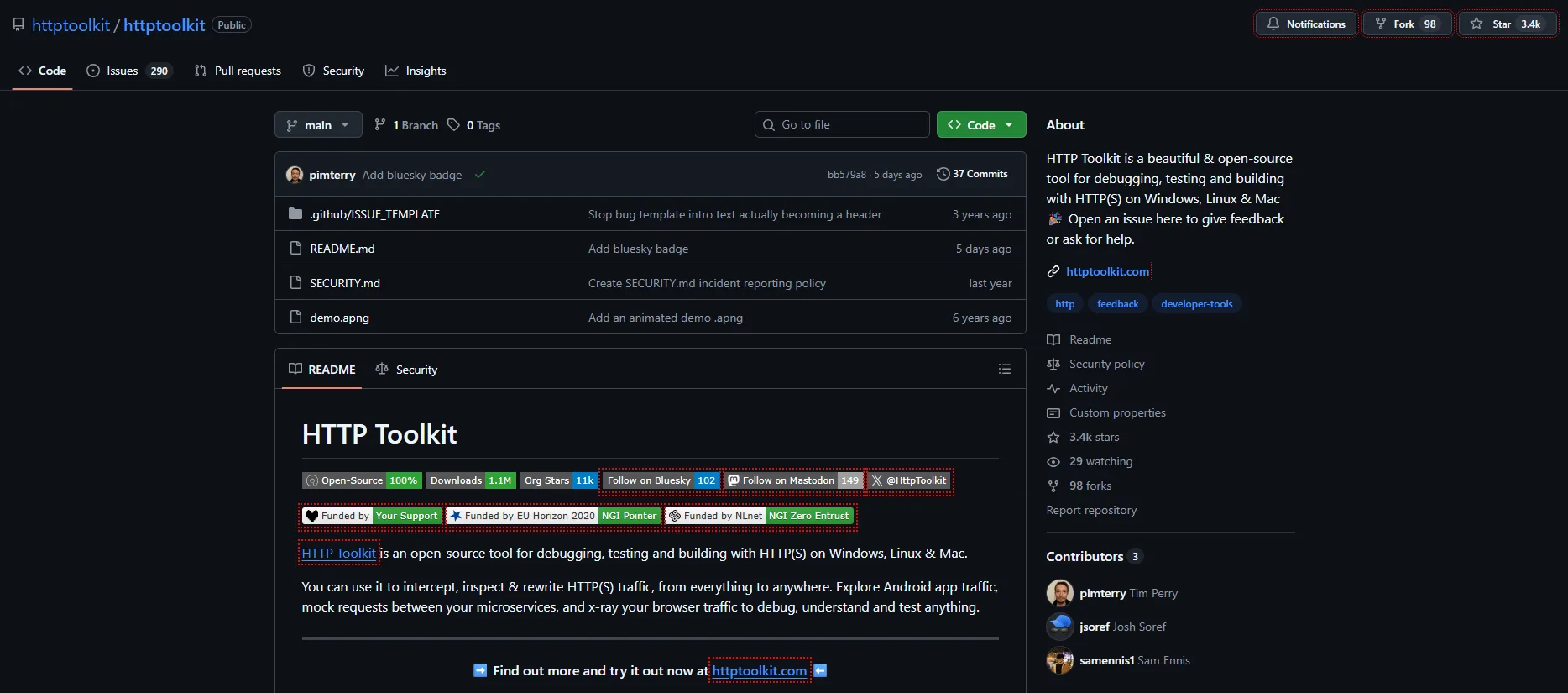
Task: Open the httptoolkit.com link in About
Action: tap(1107, 271)
